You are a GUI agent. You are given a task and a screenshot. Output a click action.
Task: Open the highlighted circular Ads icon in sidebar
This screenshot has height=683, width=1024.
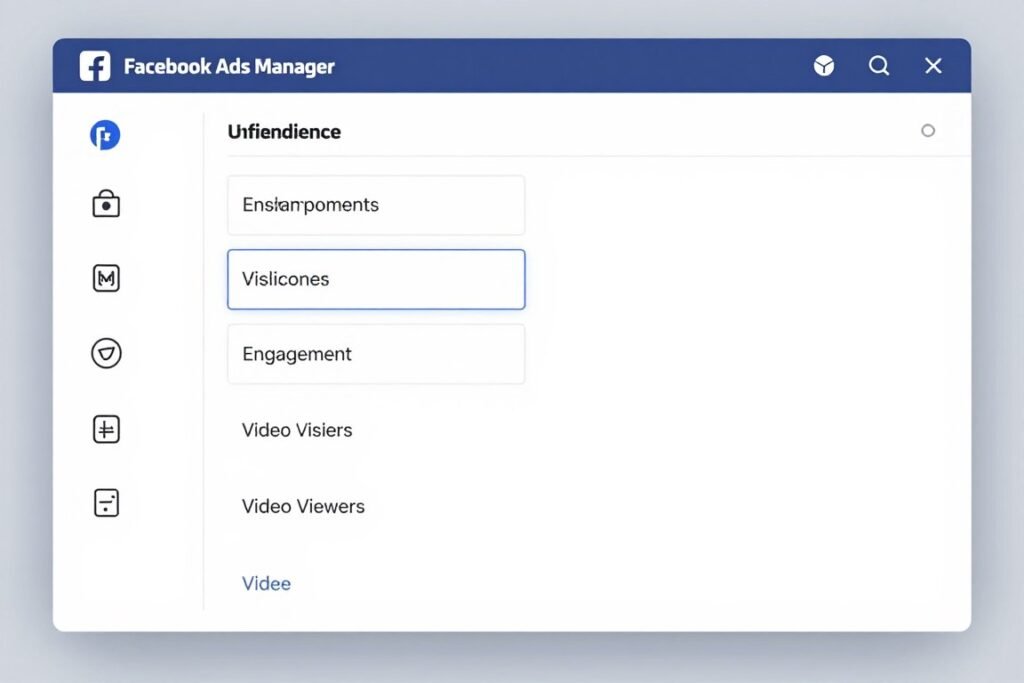105,134
